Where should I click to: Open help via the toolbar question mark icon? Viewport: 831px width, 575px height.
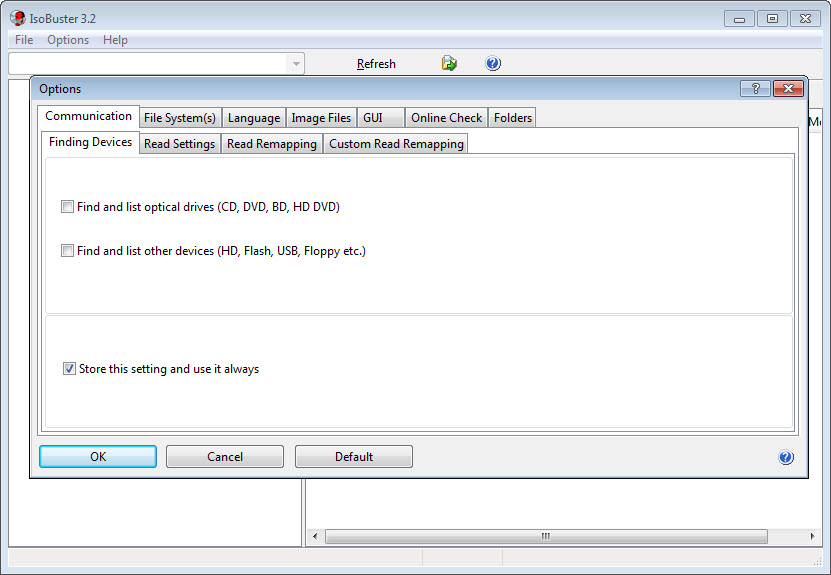(493, 63)
